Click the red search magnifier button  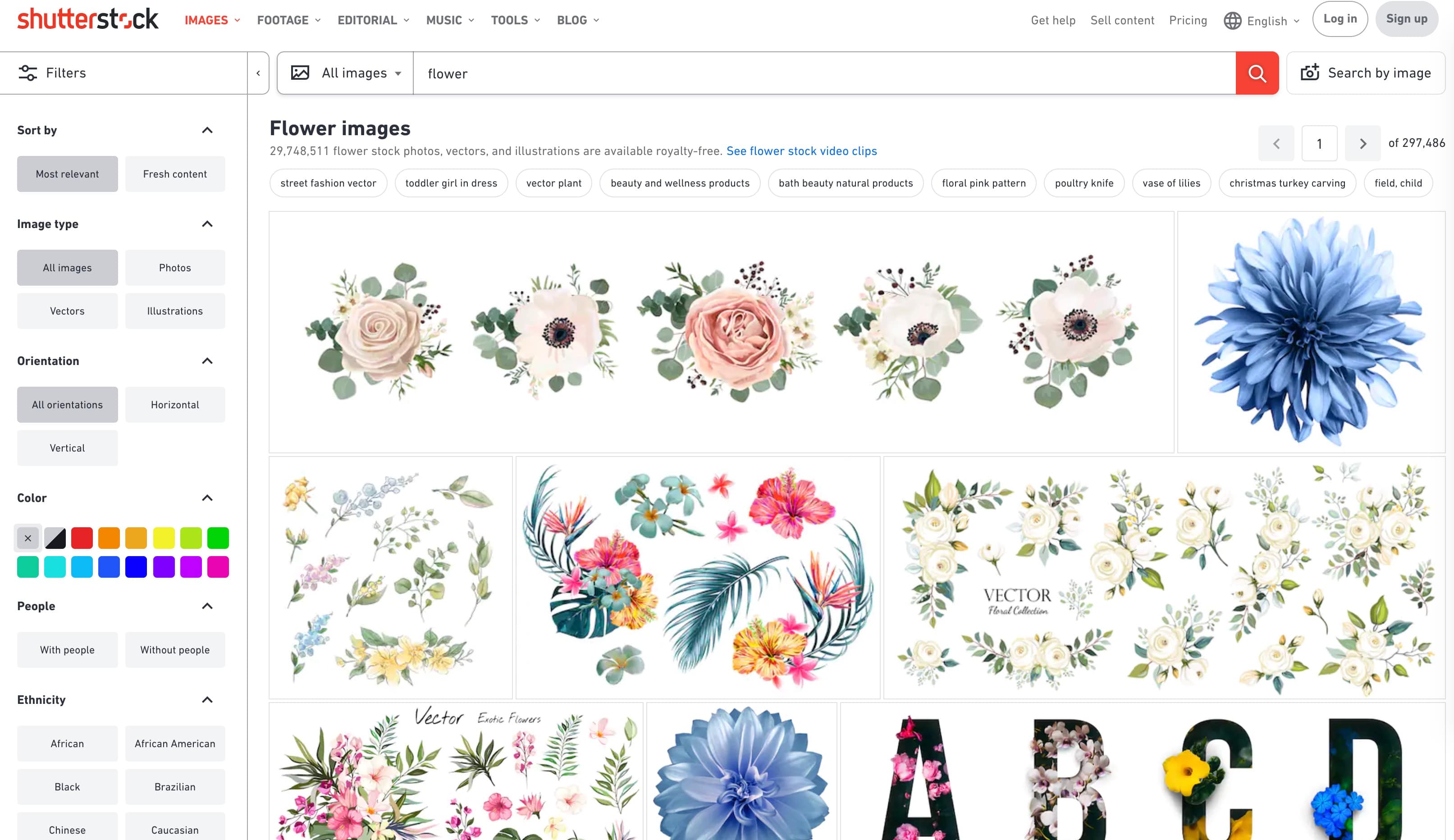click(x=1257, y=73)
